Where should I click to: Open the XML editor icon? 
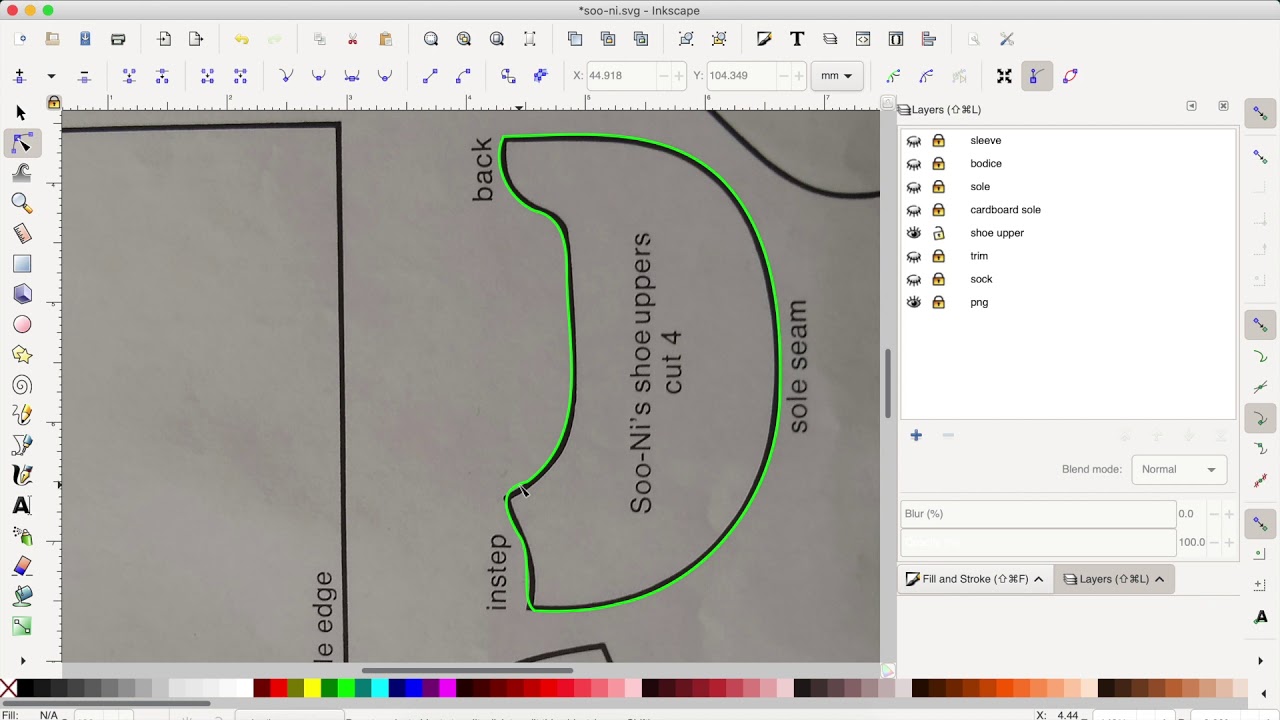[863, 39]
